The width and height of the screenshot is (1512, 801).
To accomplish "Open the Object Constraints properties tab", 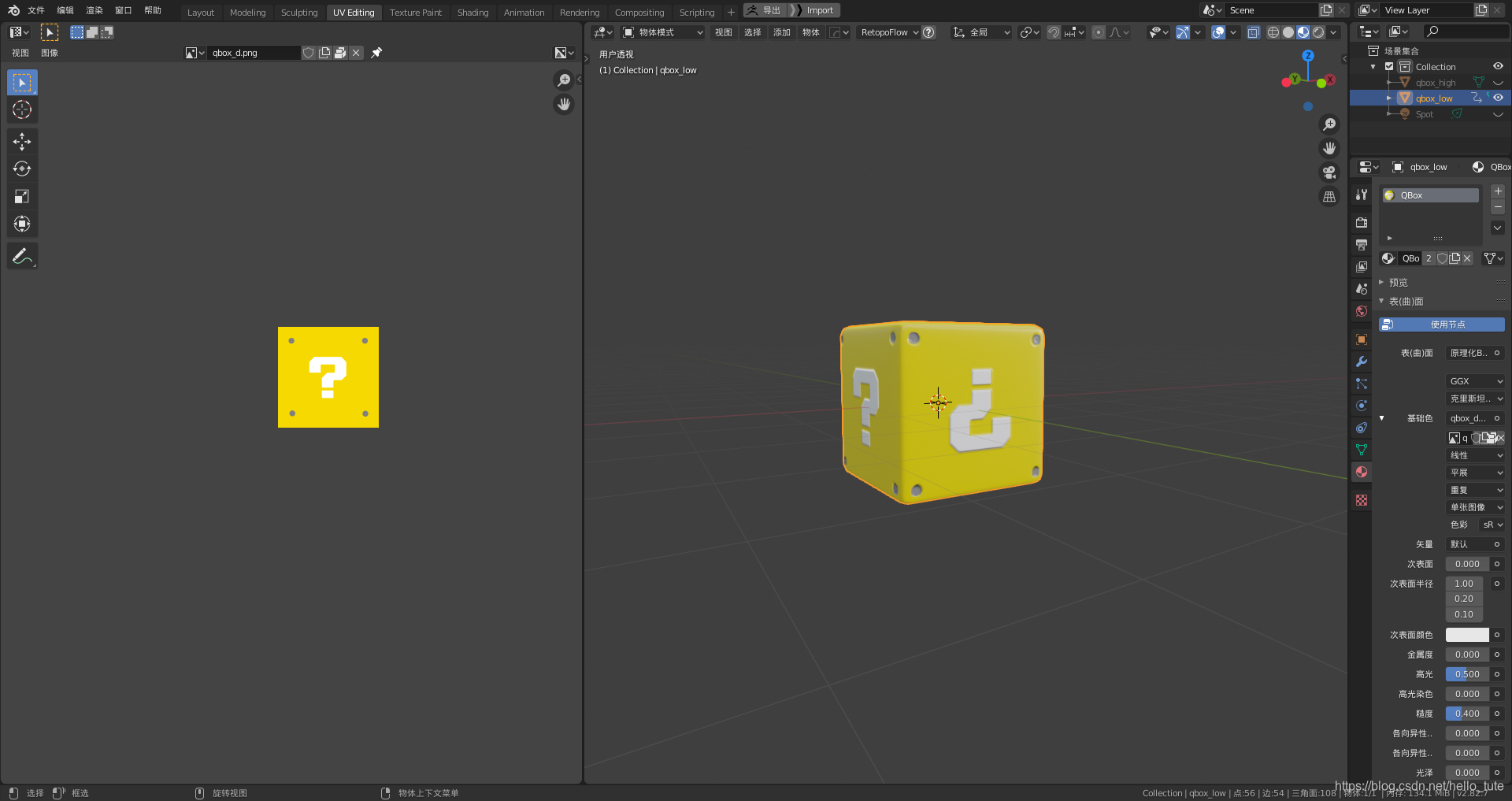I will (x=1362, y=428).
